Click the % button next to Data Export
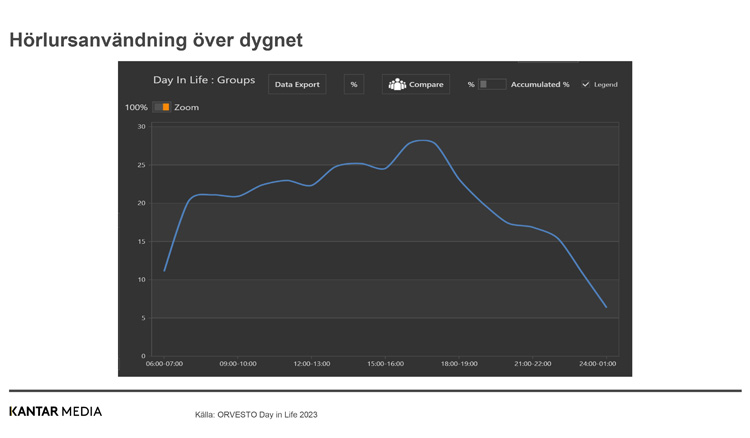Viewport: 750px width, 438px height. (x=353, y=85)
